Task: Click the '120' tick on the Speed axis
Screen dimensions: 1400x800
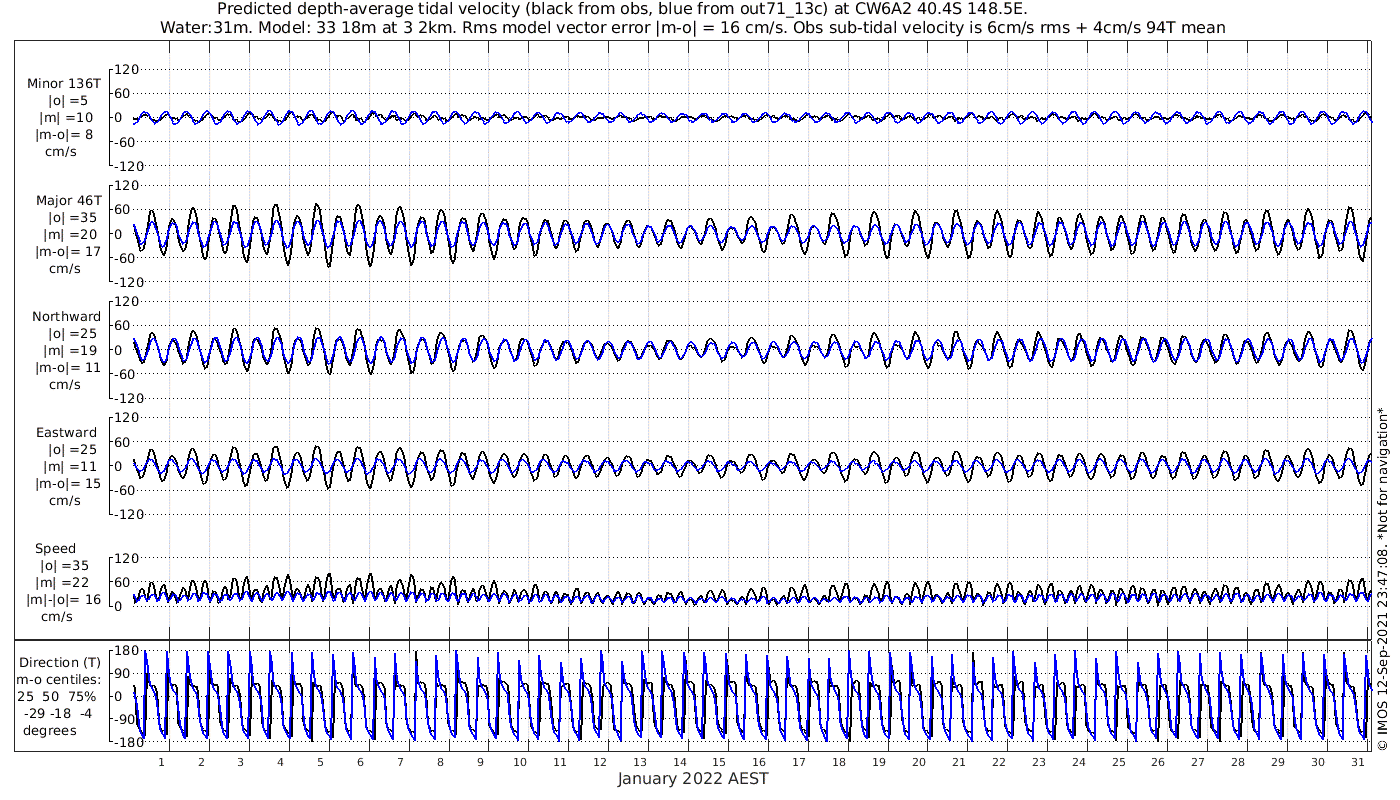Action: click(124, 558)
